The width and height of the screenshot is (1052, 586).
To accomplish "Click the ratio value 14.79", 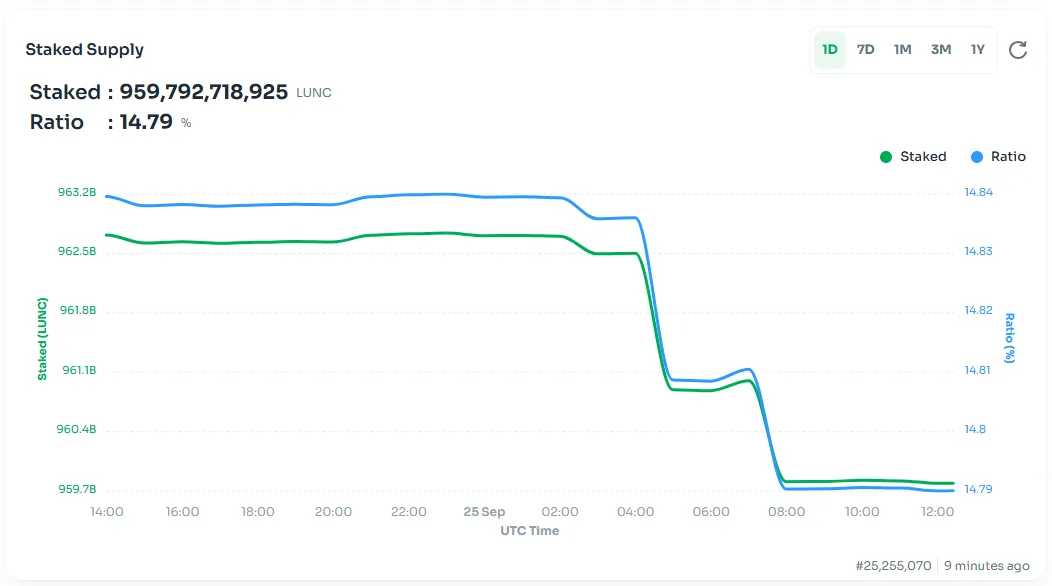I will (x=146, y=123).
